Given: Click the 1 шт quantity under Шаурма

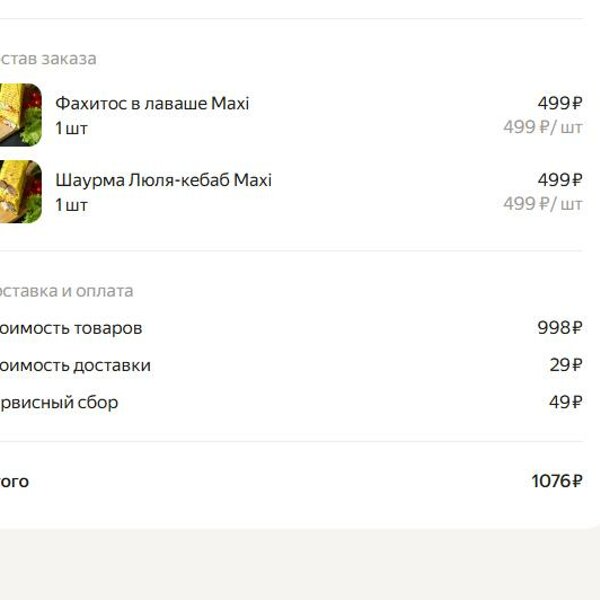Looking at the screenshot, I should pos(72,205).
